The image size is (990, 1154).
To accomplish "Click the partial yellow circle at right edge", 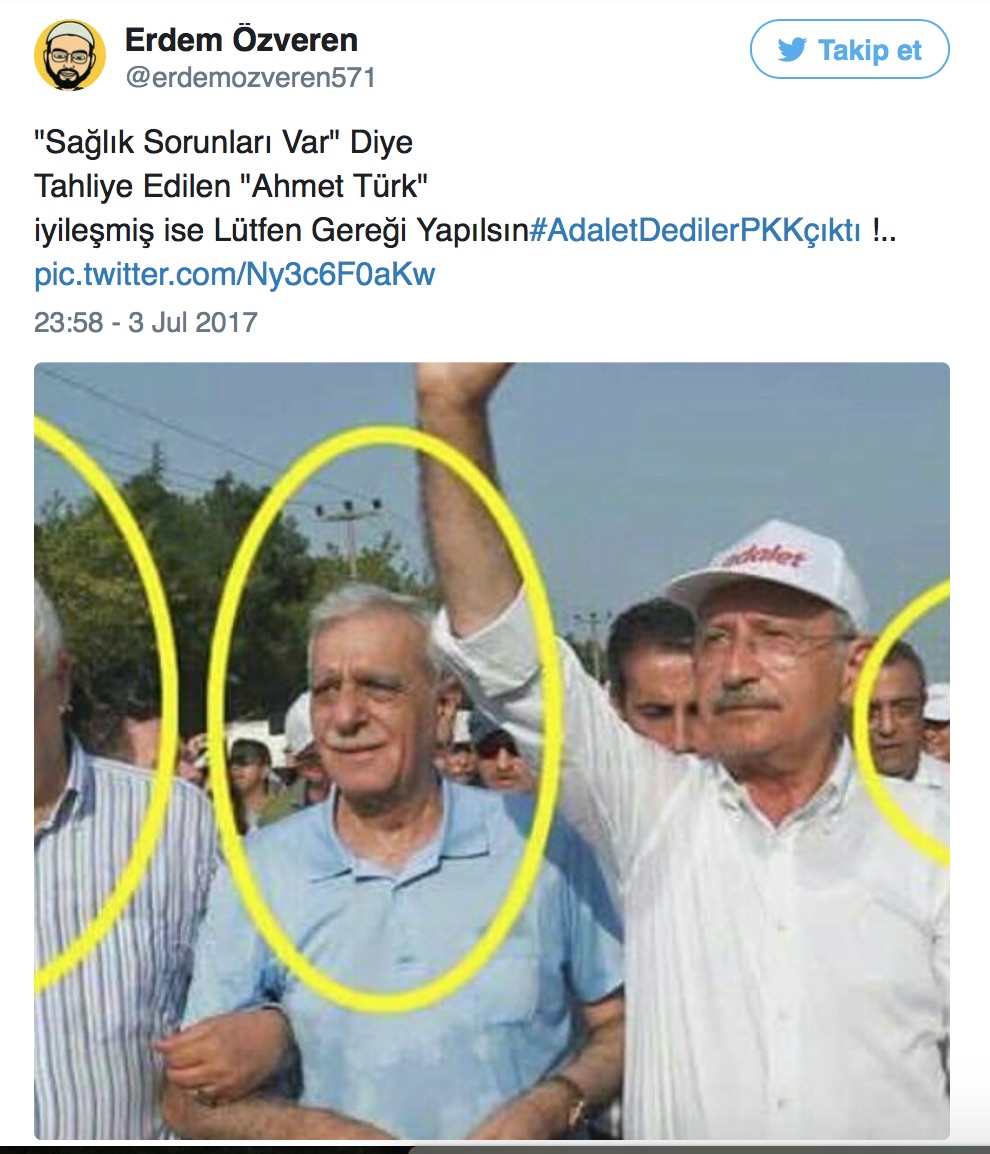I will coord(902,721).
